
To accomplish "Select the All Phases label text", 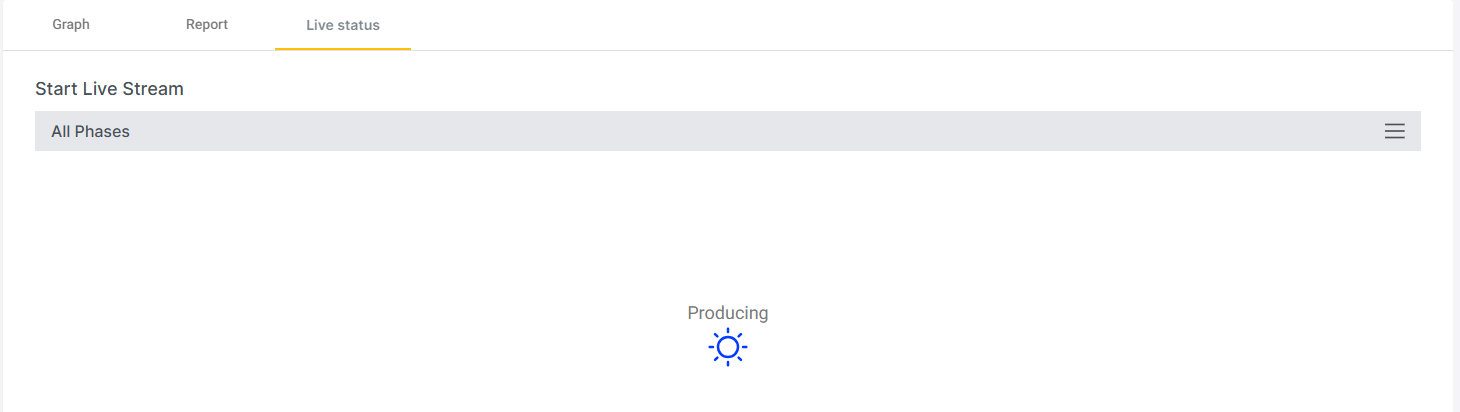I will (91, 131).
